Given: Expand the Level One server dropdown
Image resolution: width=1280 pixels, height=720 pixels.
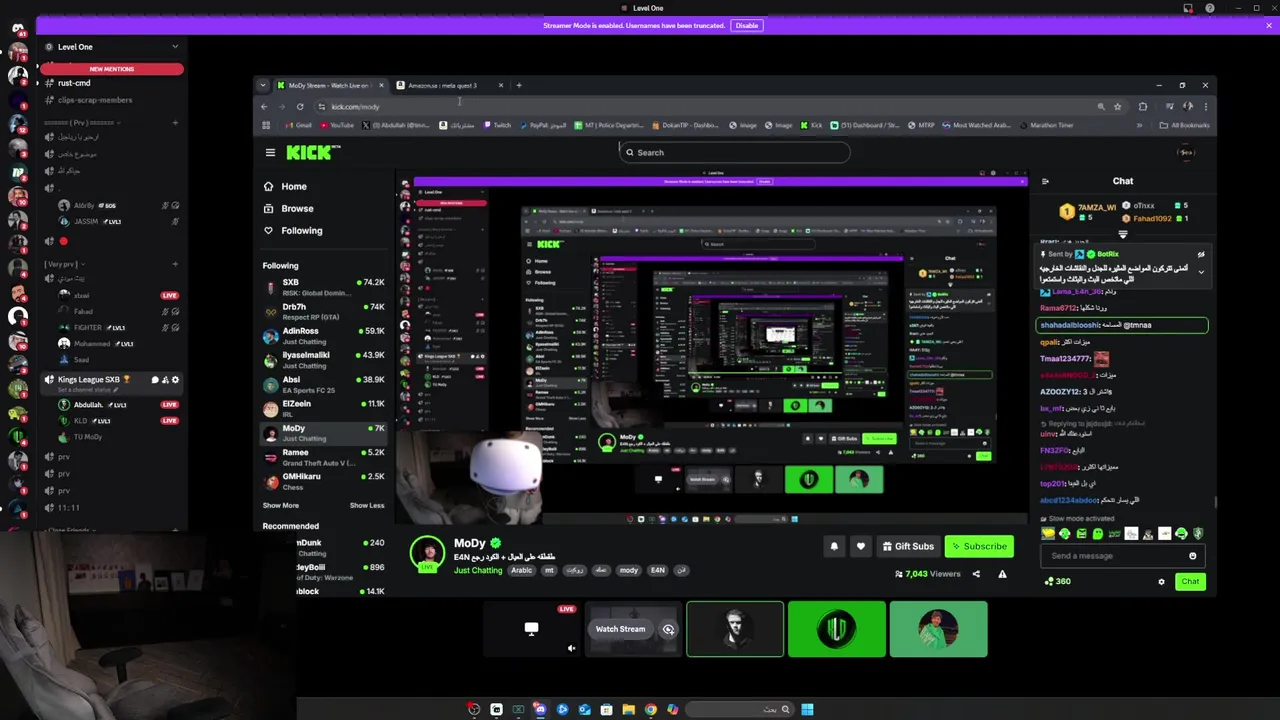Looking at the screenshot, I should pos(175,46).
